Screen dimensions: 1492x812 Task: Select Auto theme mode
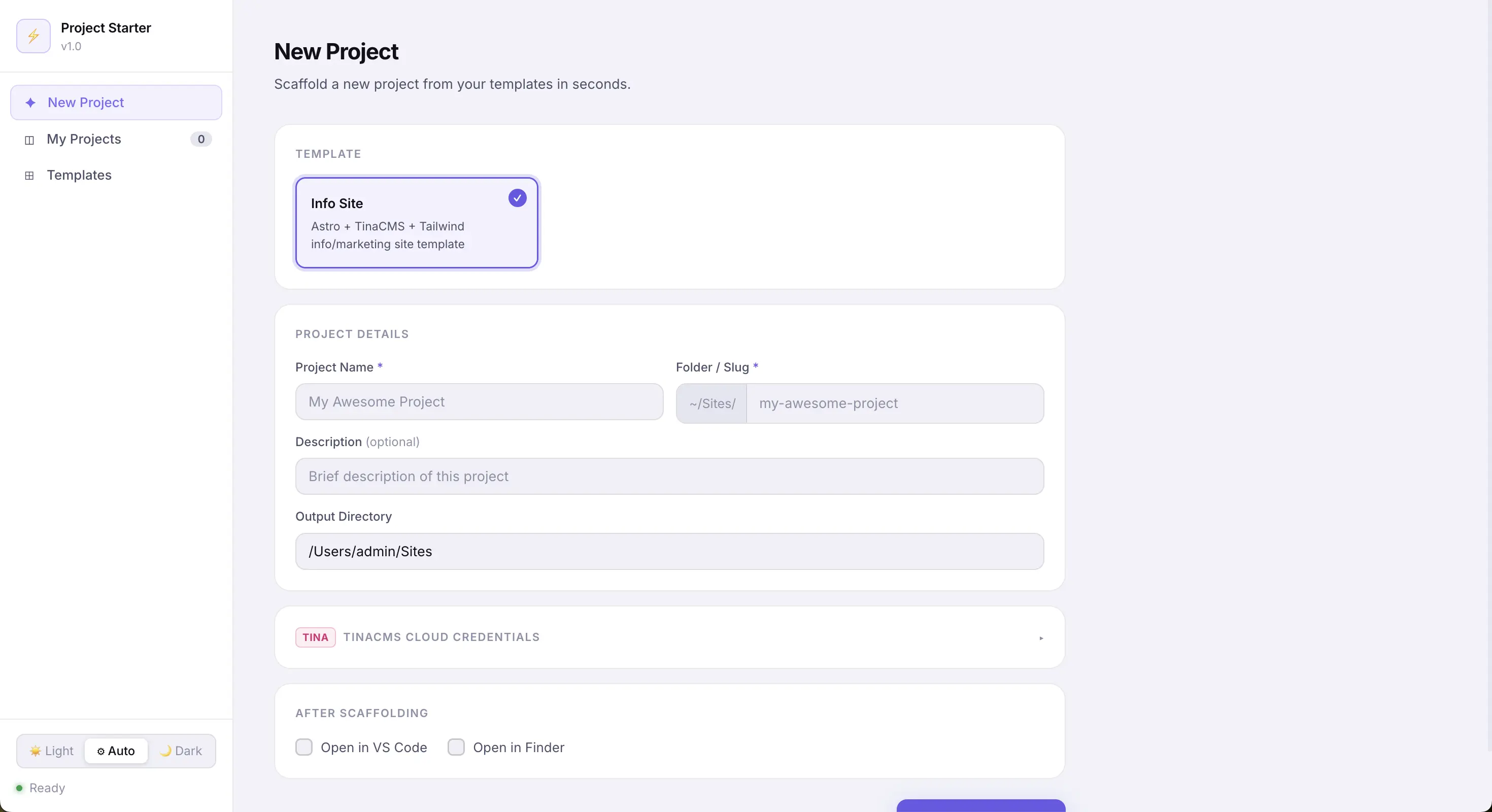(115, 751)
